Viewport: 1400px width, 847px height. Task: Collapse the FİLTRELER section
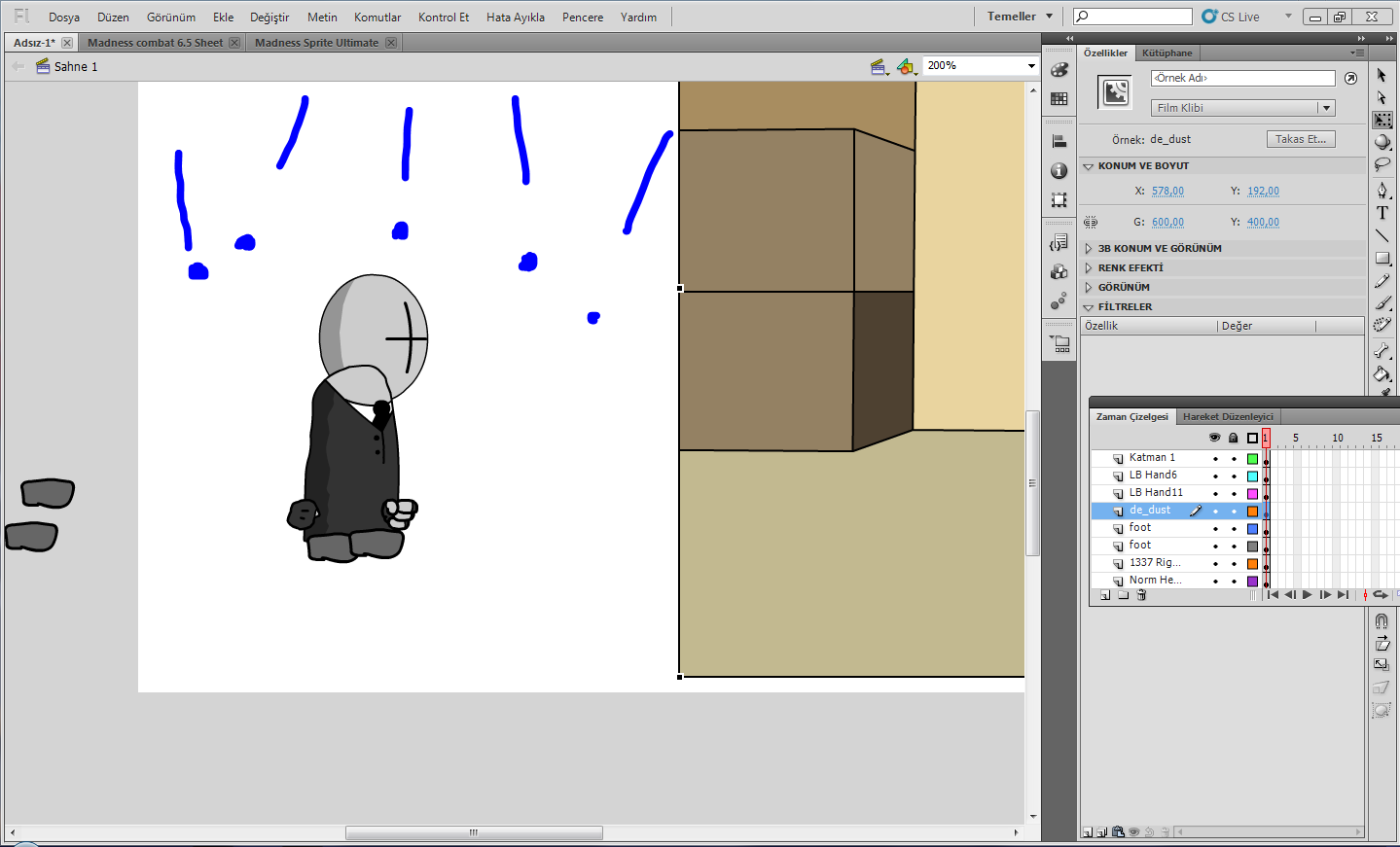click(x=1089, y=307)
